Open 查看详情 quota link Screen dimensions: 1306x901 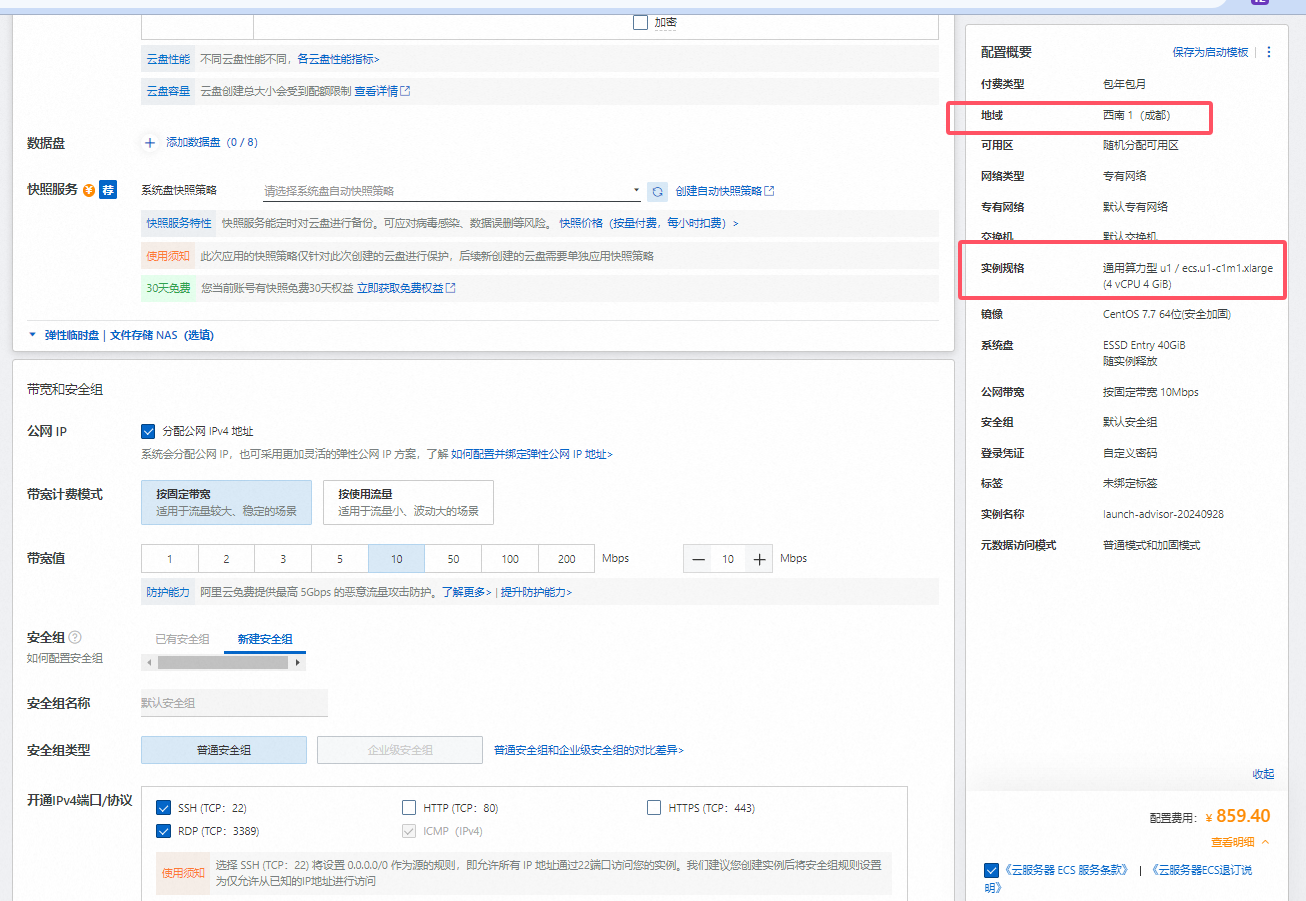(382, 91)
